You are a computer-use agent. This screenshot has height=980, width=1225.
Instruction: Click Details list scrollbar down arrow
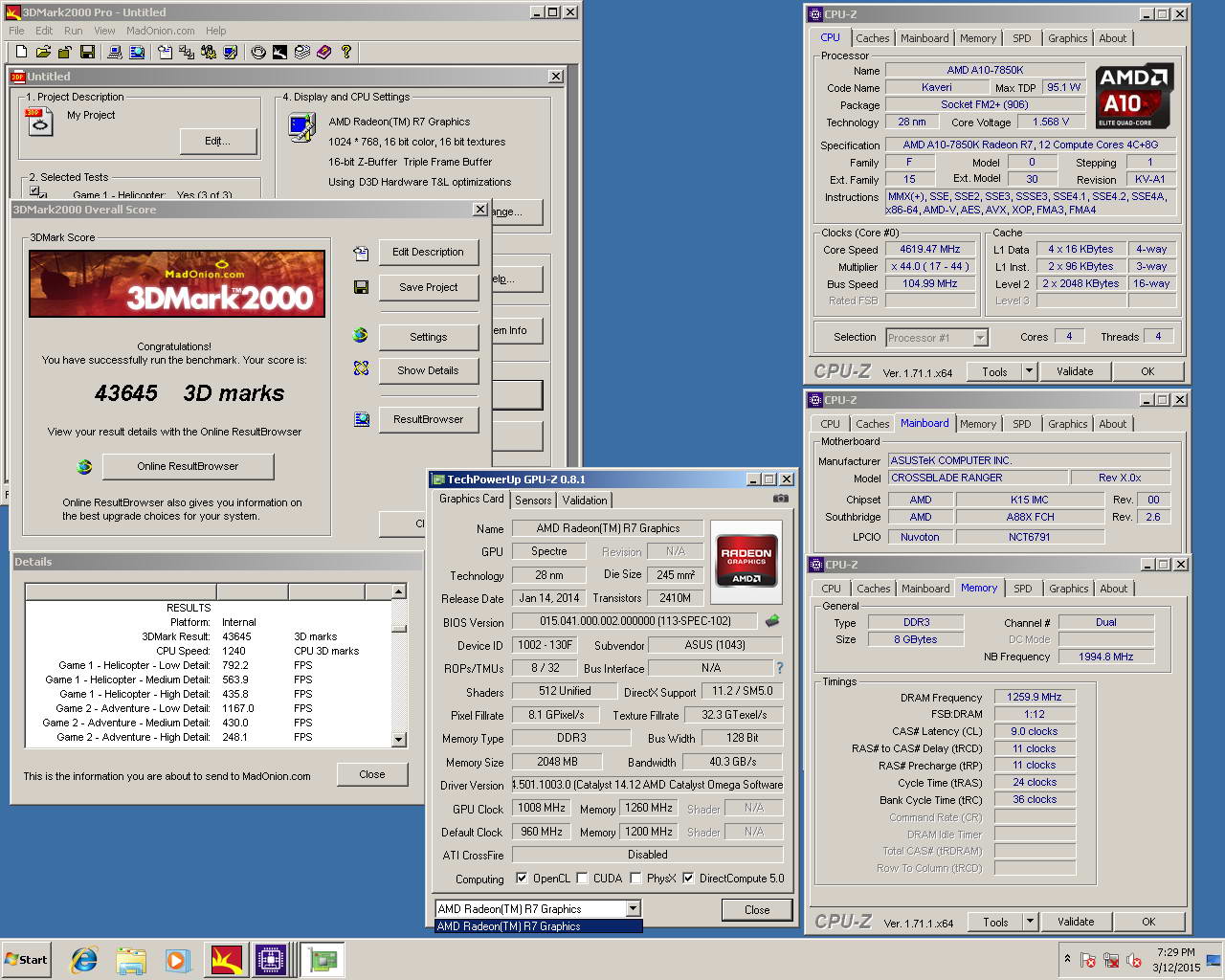pyautogui.click(x=399, y=739)
